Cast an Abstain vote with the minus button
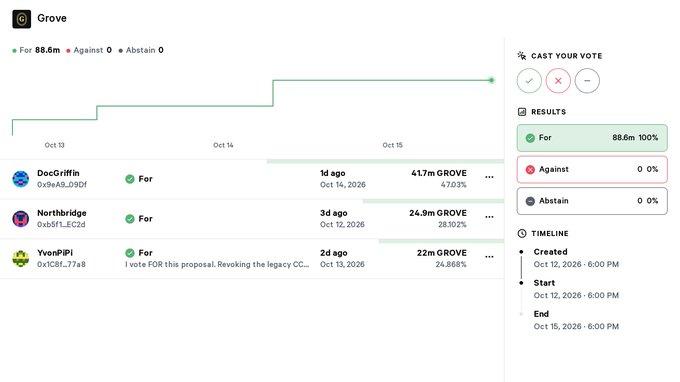Screen dimensions: 680x382 pyautogui.click(x=587, y=81)
